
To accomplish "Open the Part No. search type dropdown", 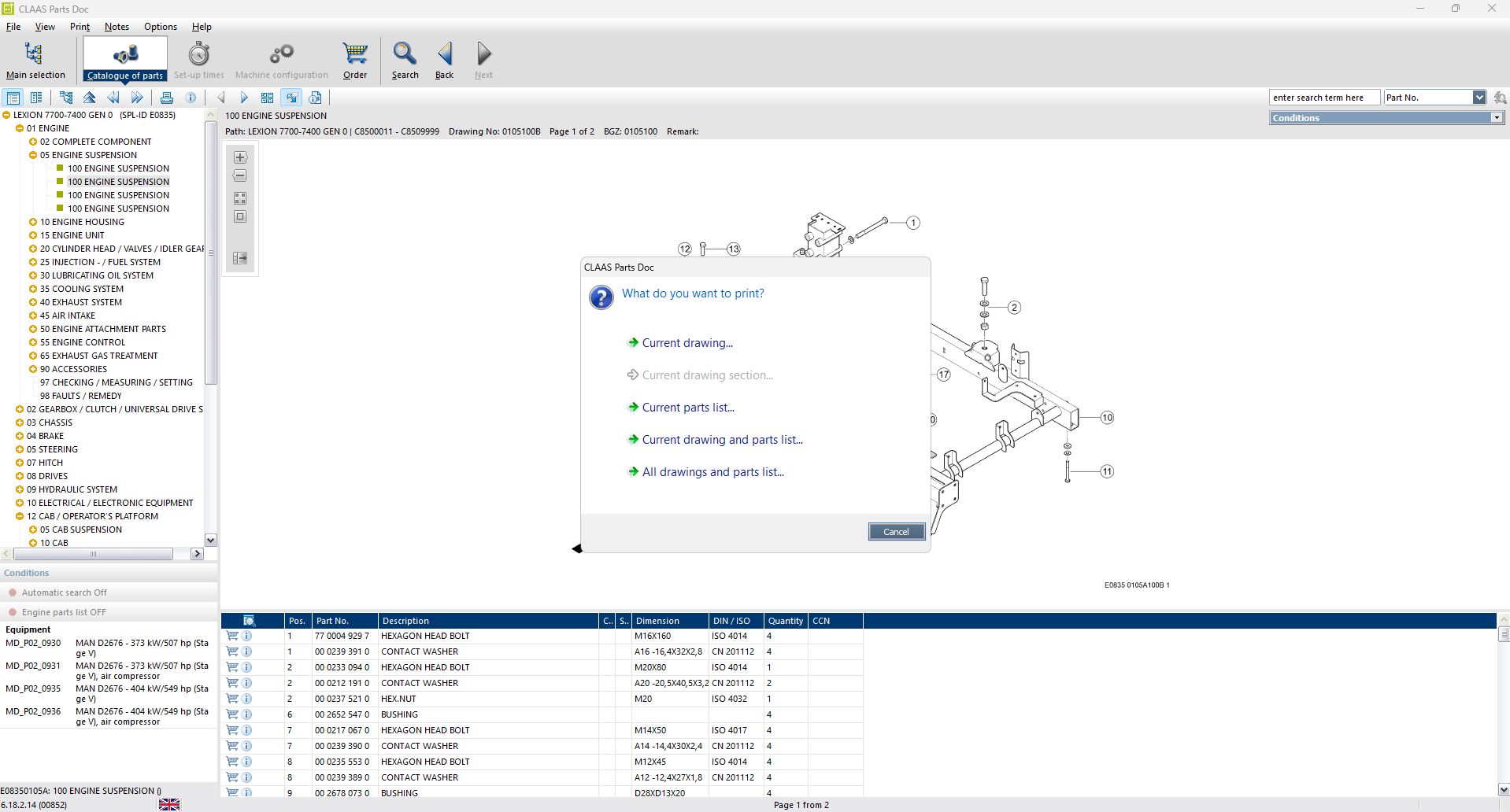I will pyautogui.click(x=1479, y=98).
